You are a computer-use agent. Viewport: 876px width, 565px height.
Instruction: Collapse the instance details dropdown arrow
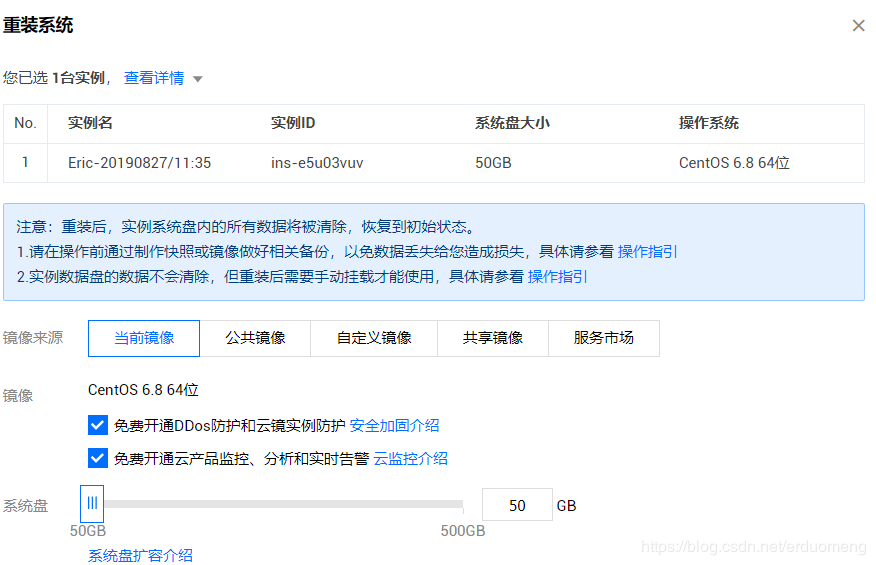[x=197, y=79]
